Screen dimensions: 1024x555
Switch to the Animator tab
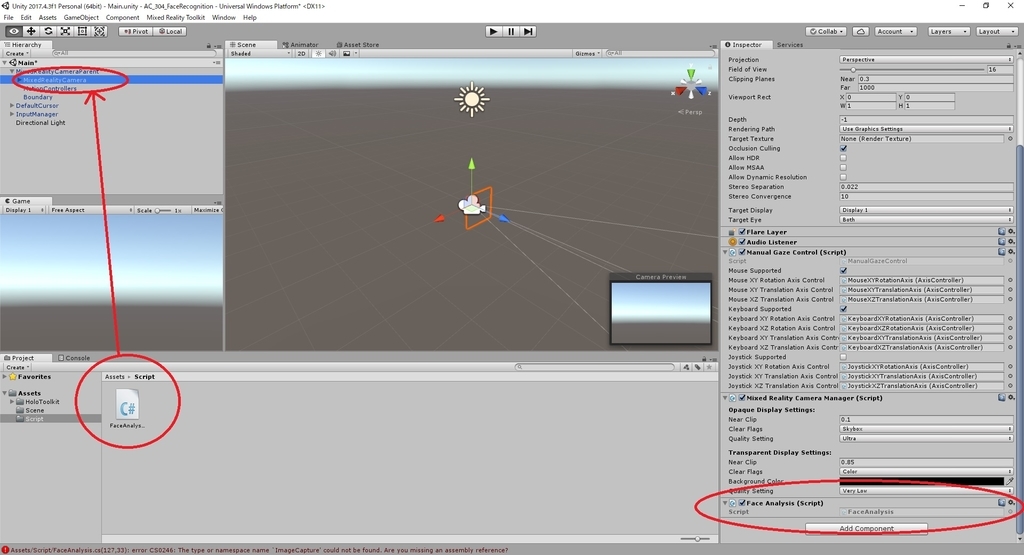click(x=300, y=44)
